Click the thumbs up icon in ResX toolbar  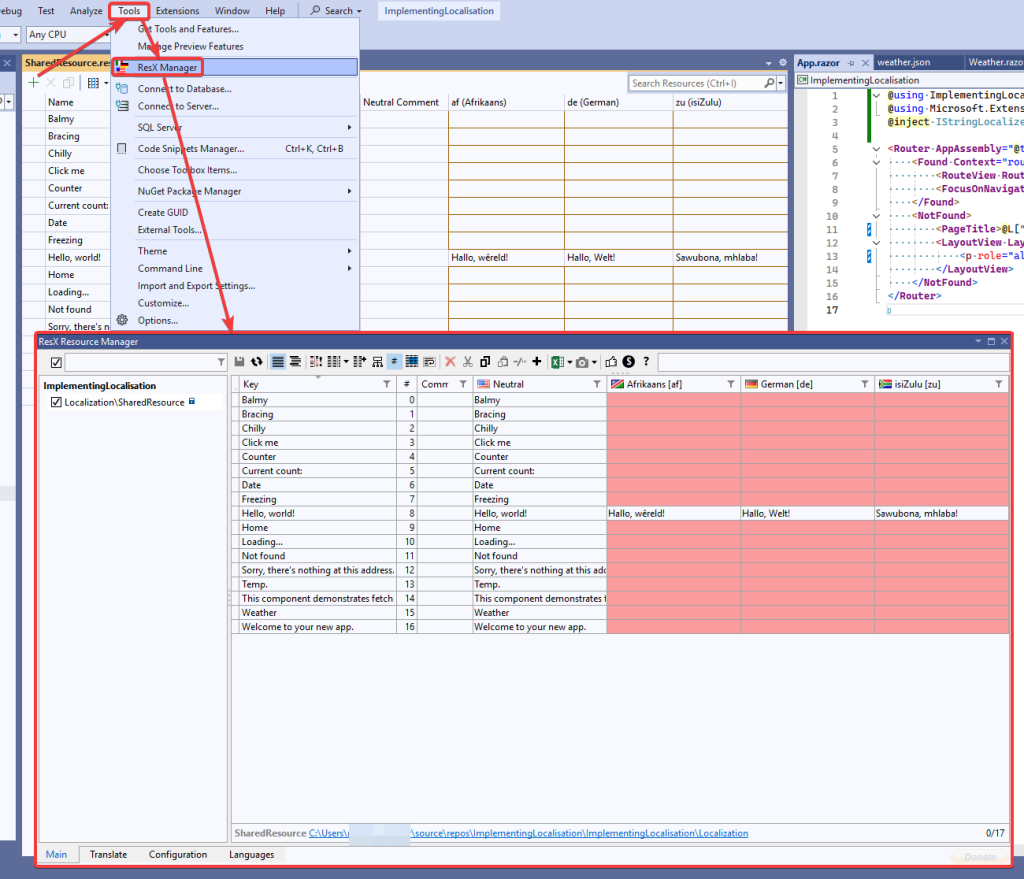point(612,362)
